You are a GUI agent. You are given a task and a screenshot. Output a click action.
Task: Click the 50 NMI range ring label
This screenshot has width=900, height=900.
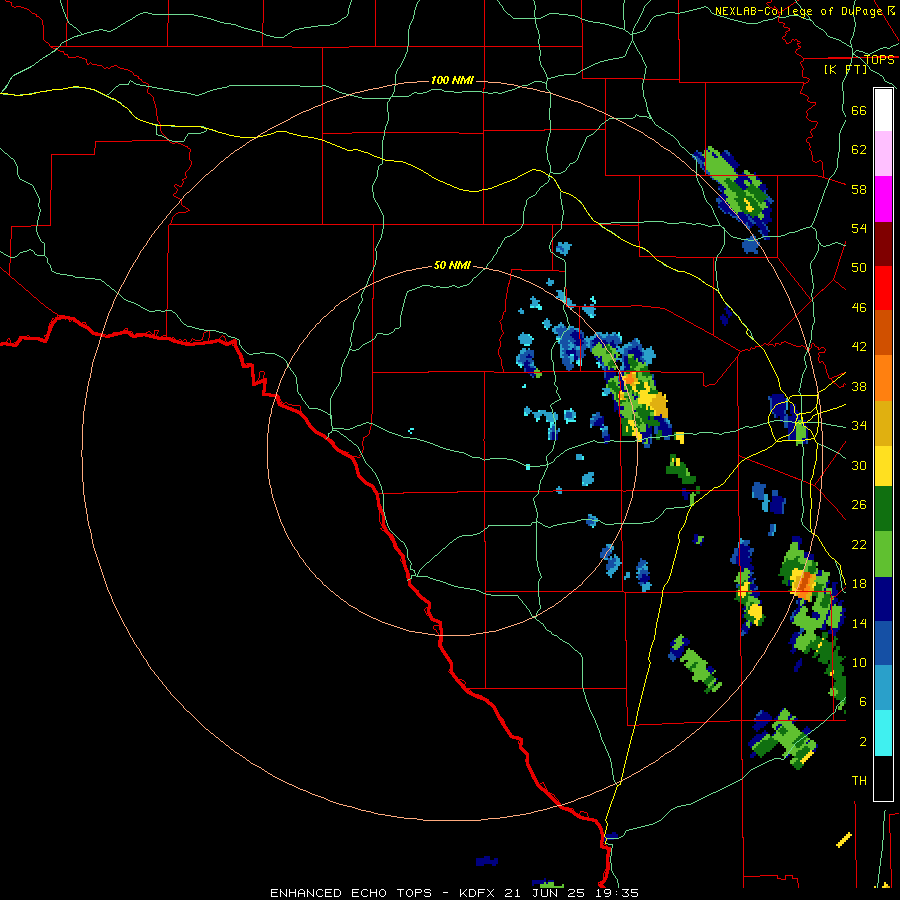[452, 265]
